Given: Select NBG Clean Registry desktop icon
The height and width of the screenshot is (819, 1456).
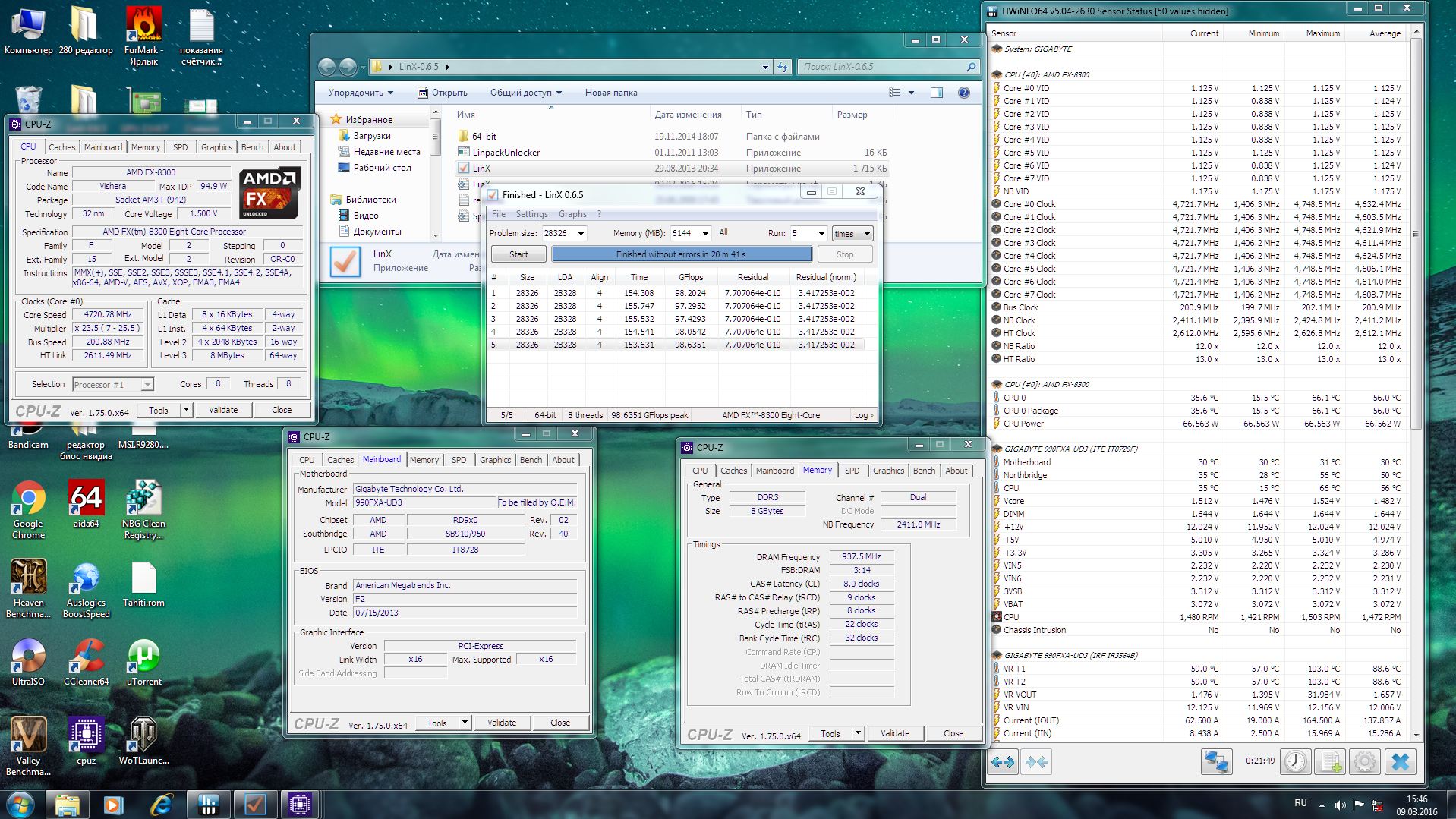Looking at the screenshot, I should click(x=143, y=509).
